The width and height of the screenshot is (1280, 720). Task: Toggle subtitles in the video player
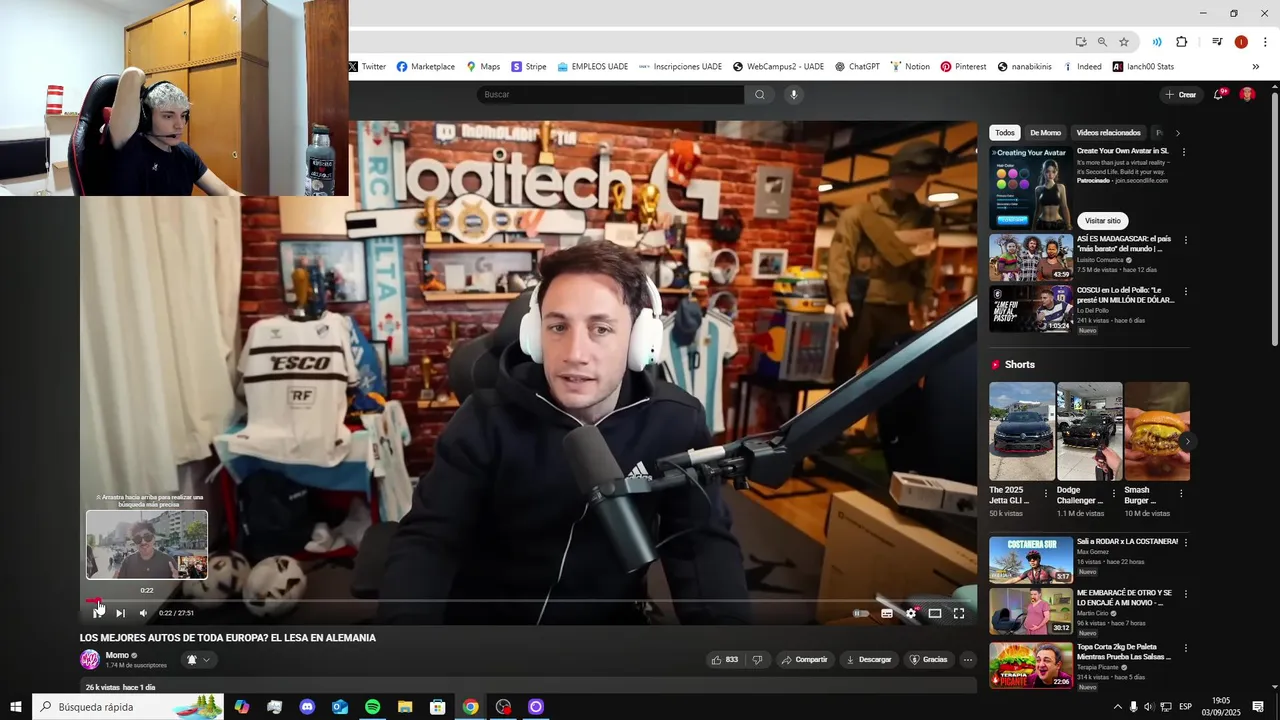887,613
